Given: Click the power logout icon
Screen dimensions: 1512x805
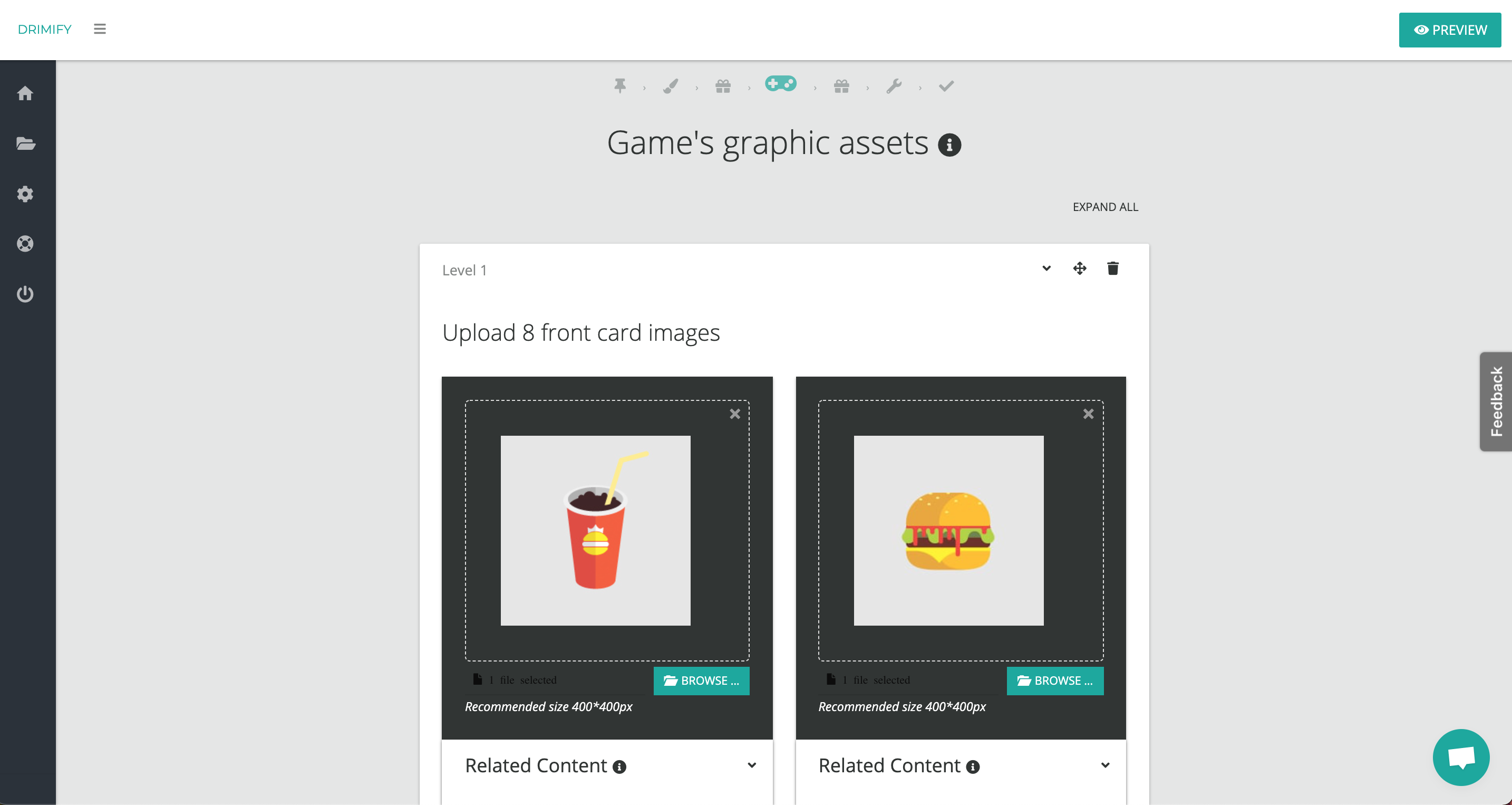Looking at the screenshot, I should click(25, 294).
